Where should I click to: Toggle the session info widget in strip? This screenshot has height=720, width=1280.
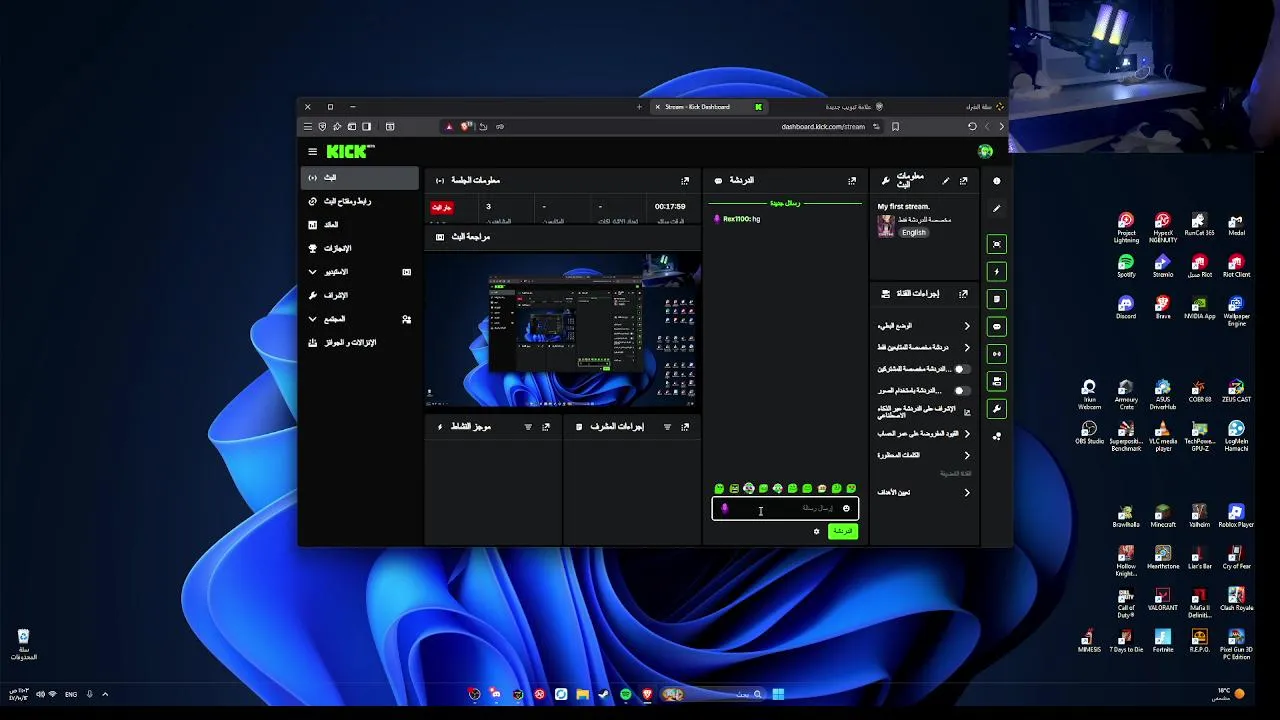[x=996, y=354]
